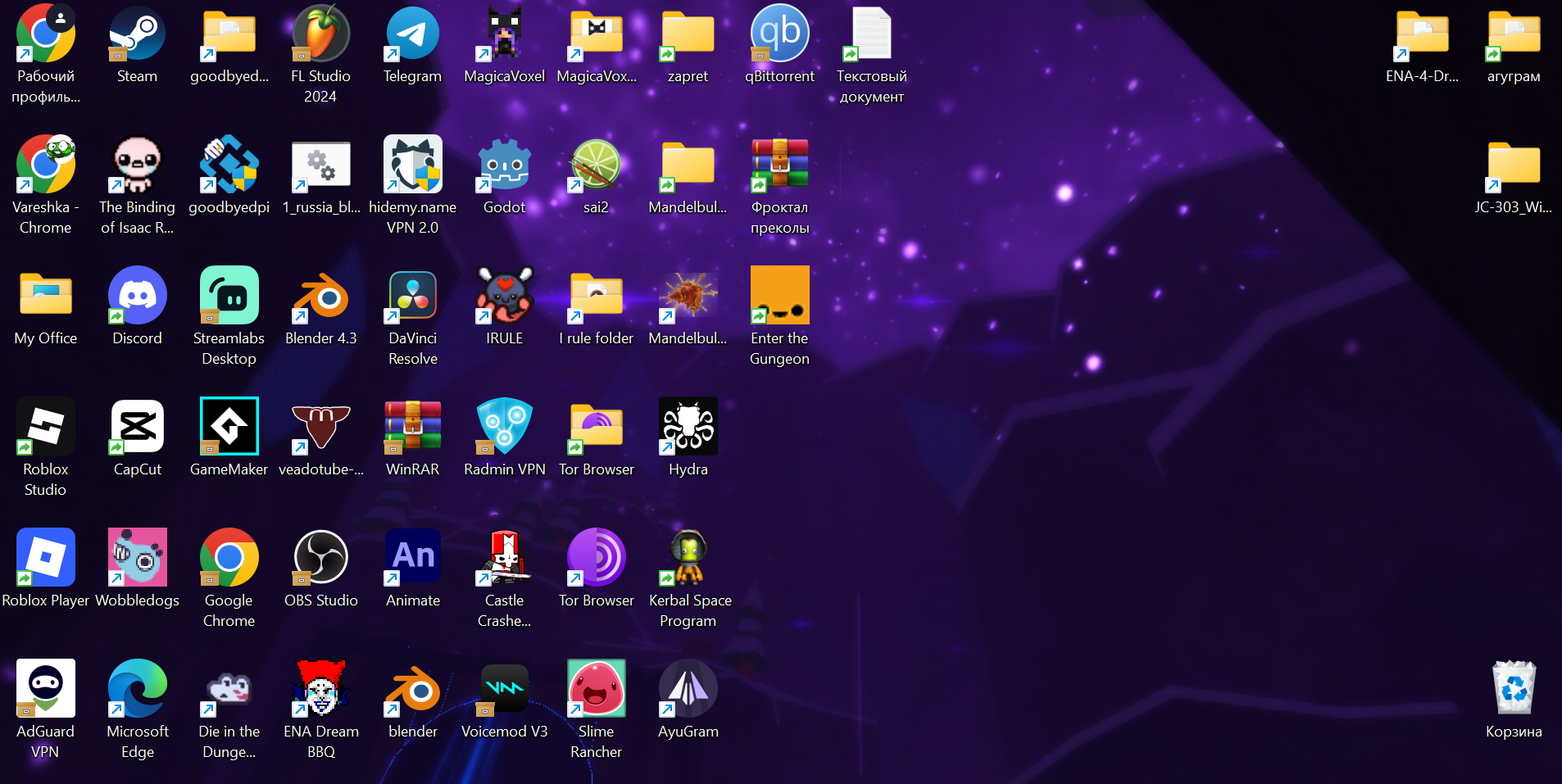
Task: Select the IRULE game icon
Action: [x=504, y=296]
